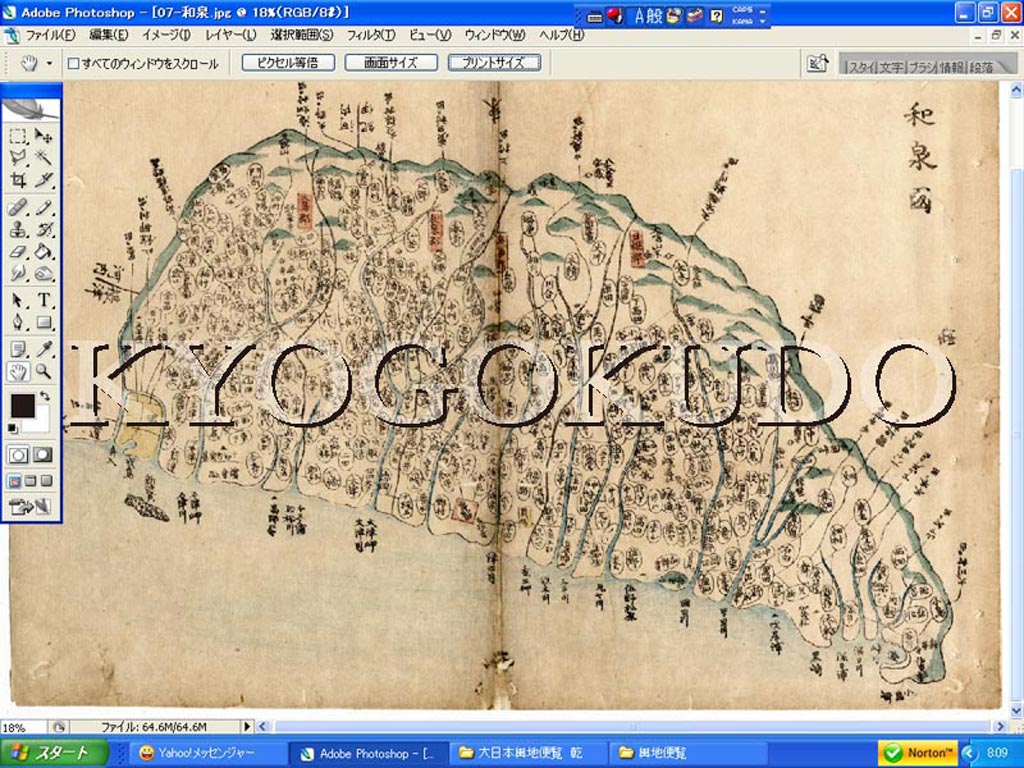
Task: Select the Notes tool
Action: point(18,350)
